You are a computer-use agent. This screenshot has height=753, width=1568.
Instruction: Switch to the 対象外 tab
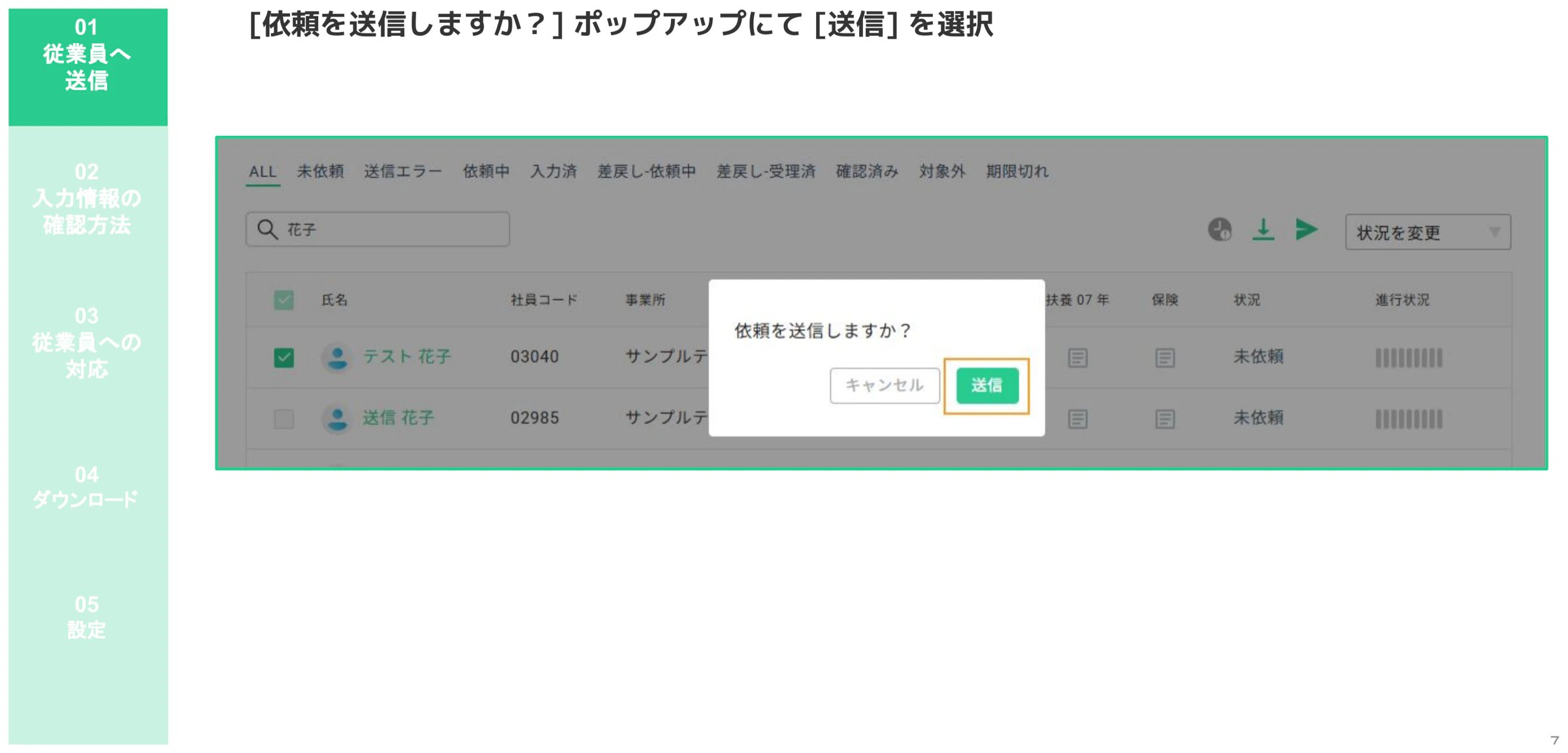[x=942, y=172]
